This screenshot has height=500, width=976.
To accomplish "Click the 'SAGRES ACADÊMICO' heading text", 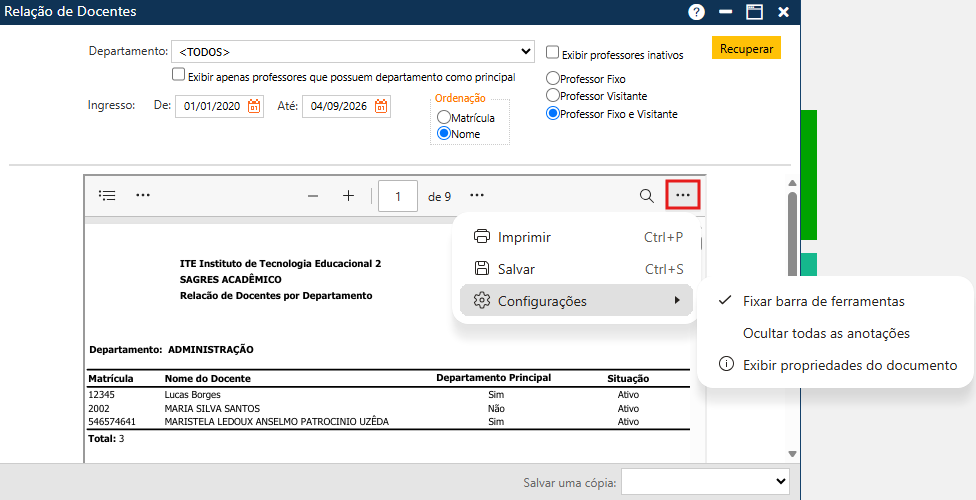I will click(230, 280).
